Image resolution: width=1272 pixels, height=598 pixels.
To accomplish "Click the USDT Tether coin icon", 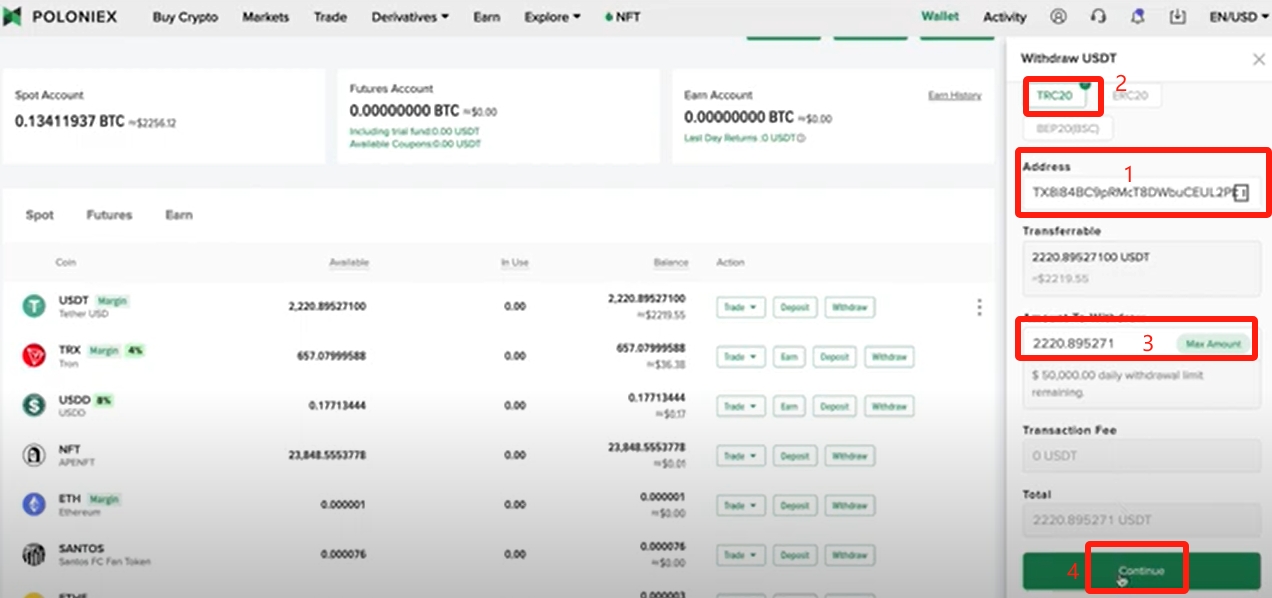I will tap(34, 307).
